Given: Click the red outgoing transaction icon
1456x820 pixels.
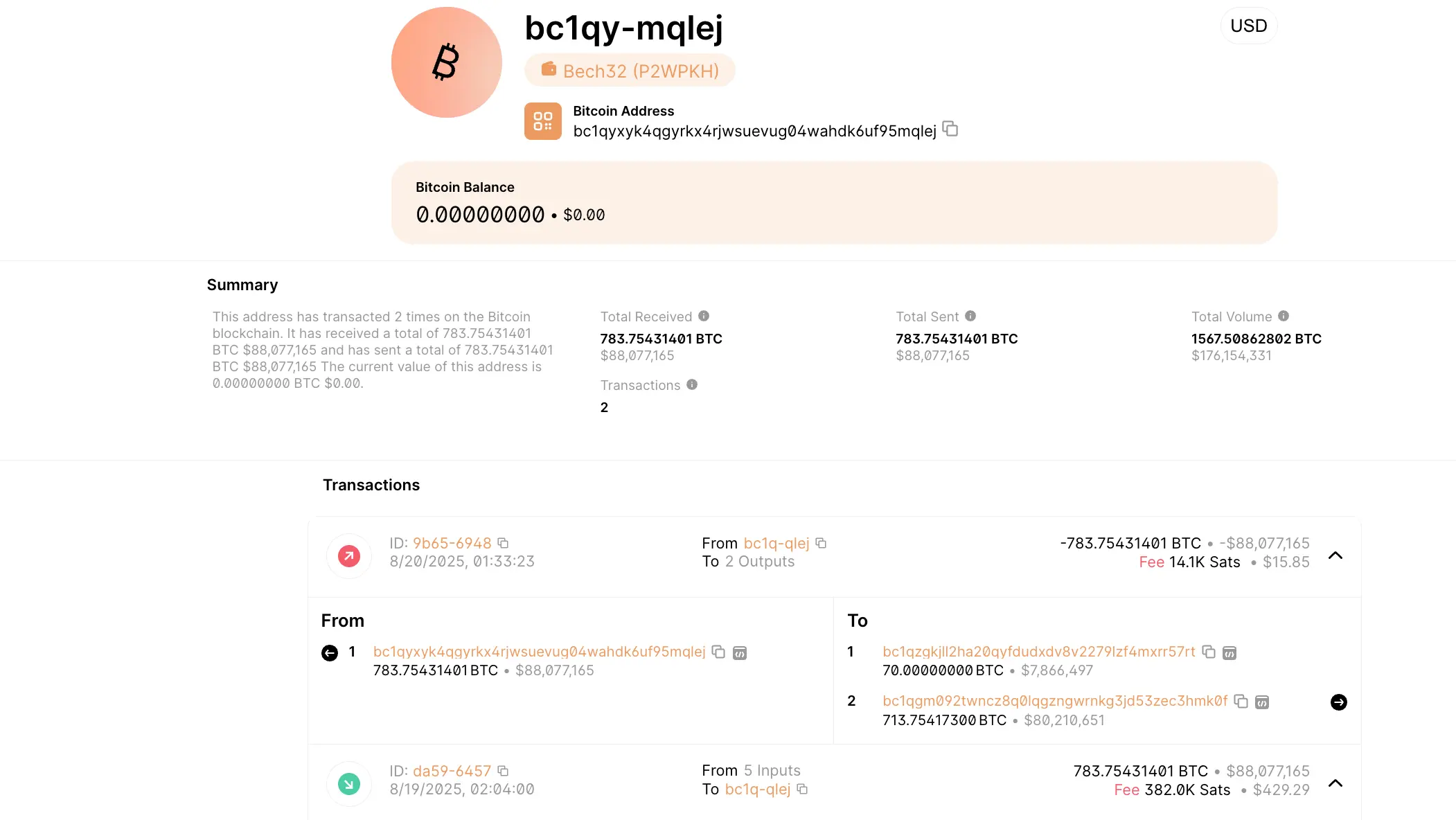Looking at the screenshot, I should pos(348,555).
